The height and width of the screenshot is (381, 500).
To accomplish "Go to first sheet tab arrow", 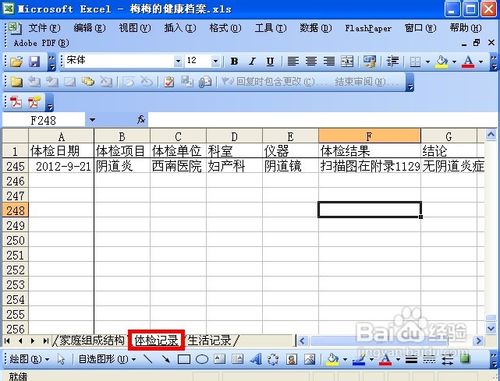I will pyautogui.click(x=7, y=341).
